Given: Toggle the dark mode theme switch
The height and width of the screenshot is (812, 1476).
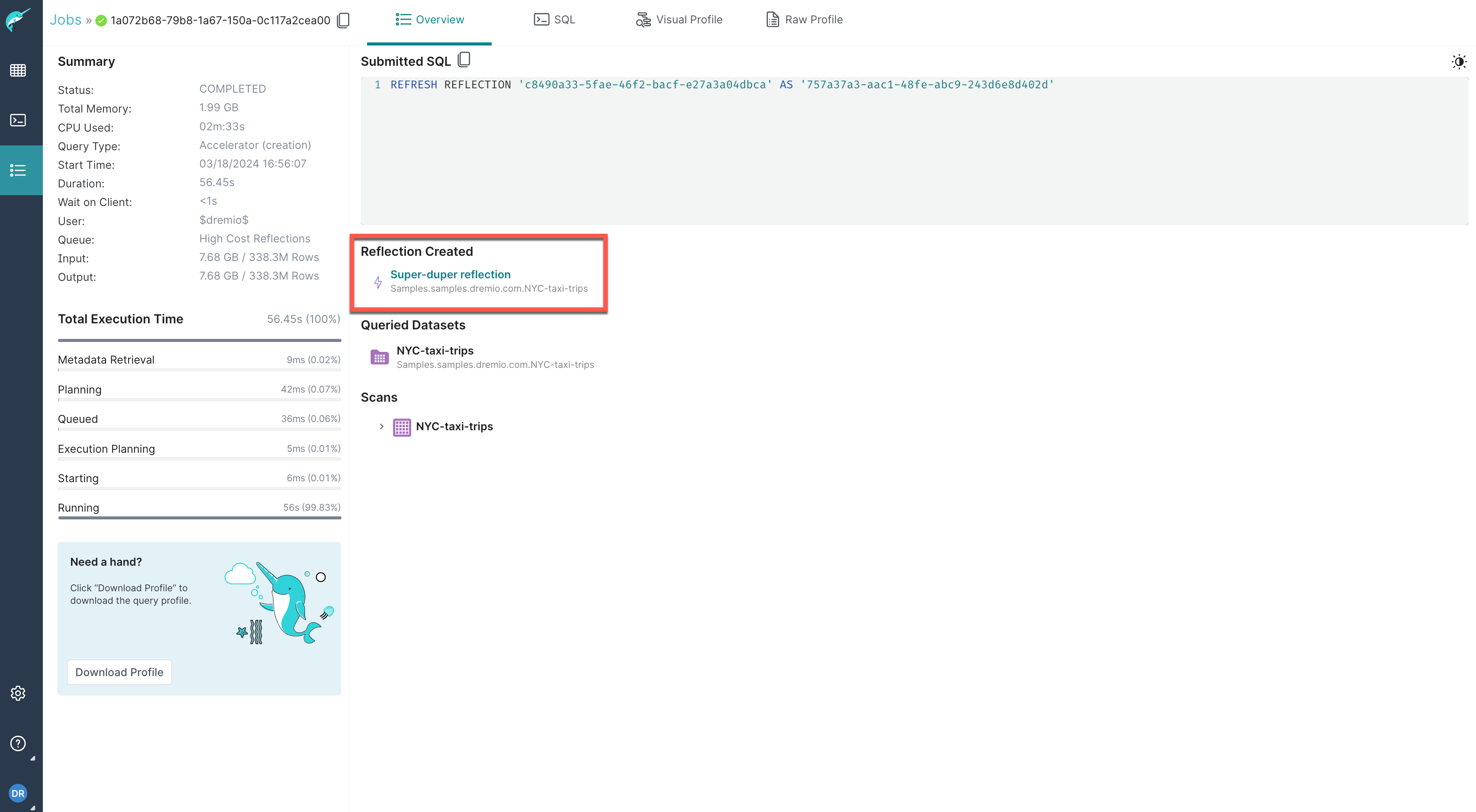Looking at the screenshot, I should coord(1459,61).
